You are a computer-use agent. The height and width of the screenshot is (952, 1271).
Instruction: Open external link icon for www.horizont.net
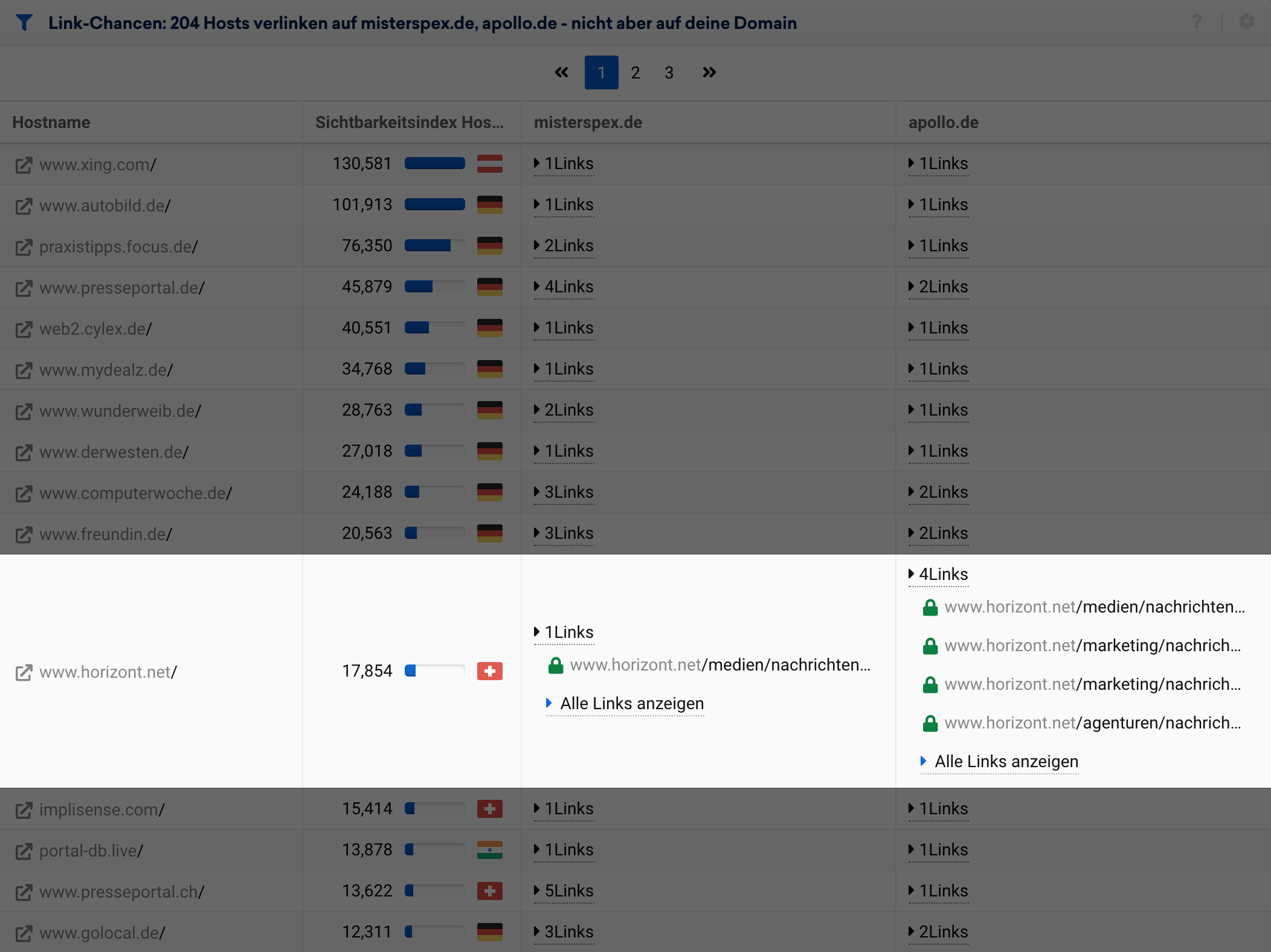(x=24, y=672)
